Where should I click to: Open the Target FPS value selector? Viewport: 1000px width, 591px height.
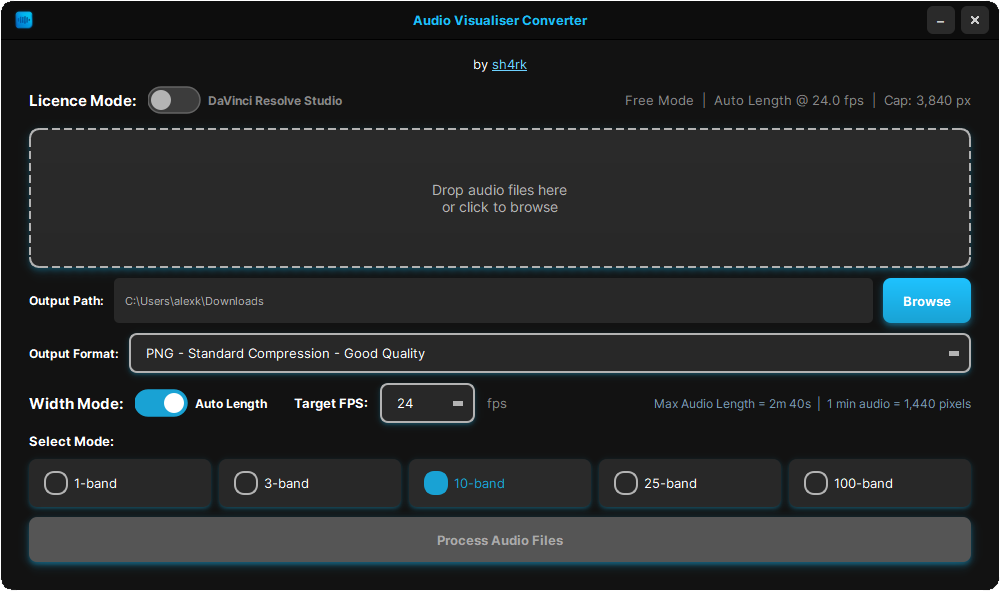pyautogui.click(x=427, y=403)
